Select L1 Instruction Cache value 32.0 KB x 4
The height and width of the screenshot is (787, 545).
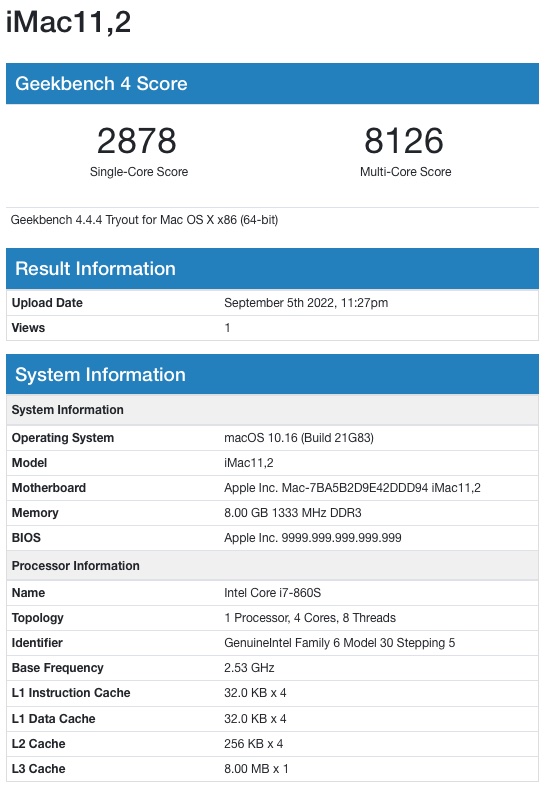[x=255, y=693]
